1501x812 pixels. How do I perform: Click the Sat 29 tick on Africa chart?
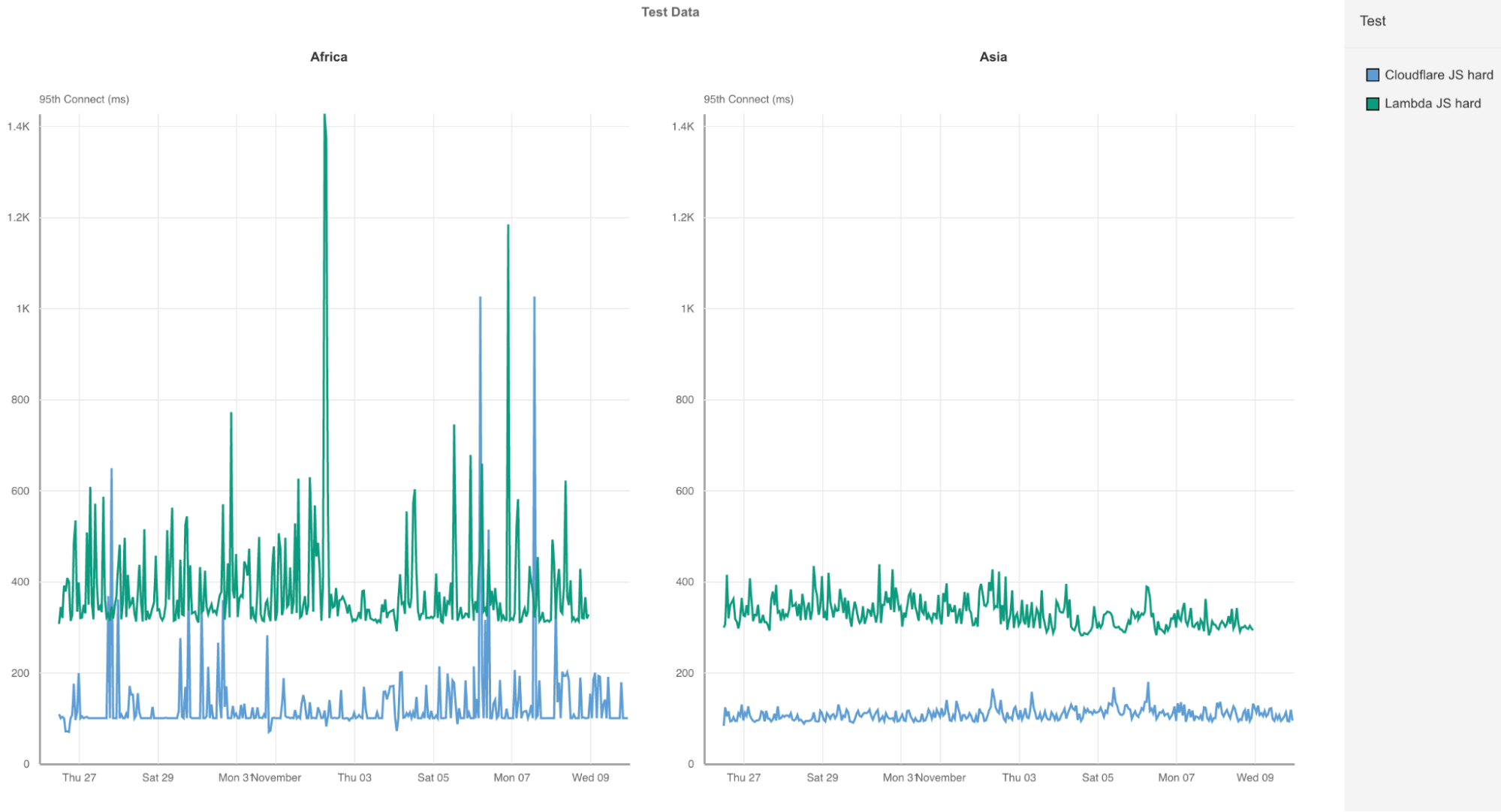[x=158, y=777]
